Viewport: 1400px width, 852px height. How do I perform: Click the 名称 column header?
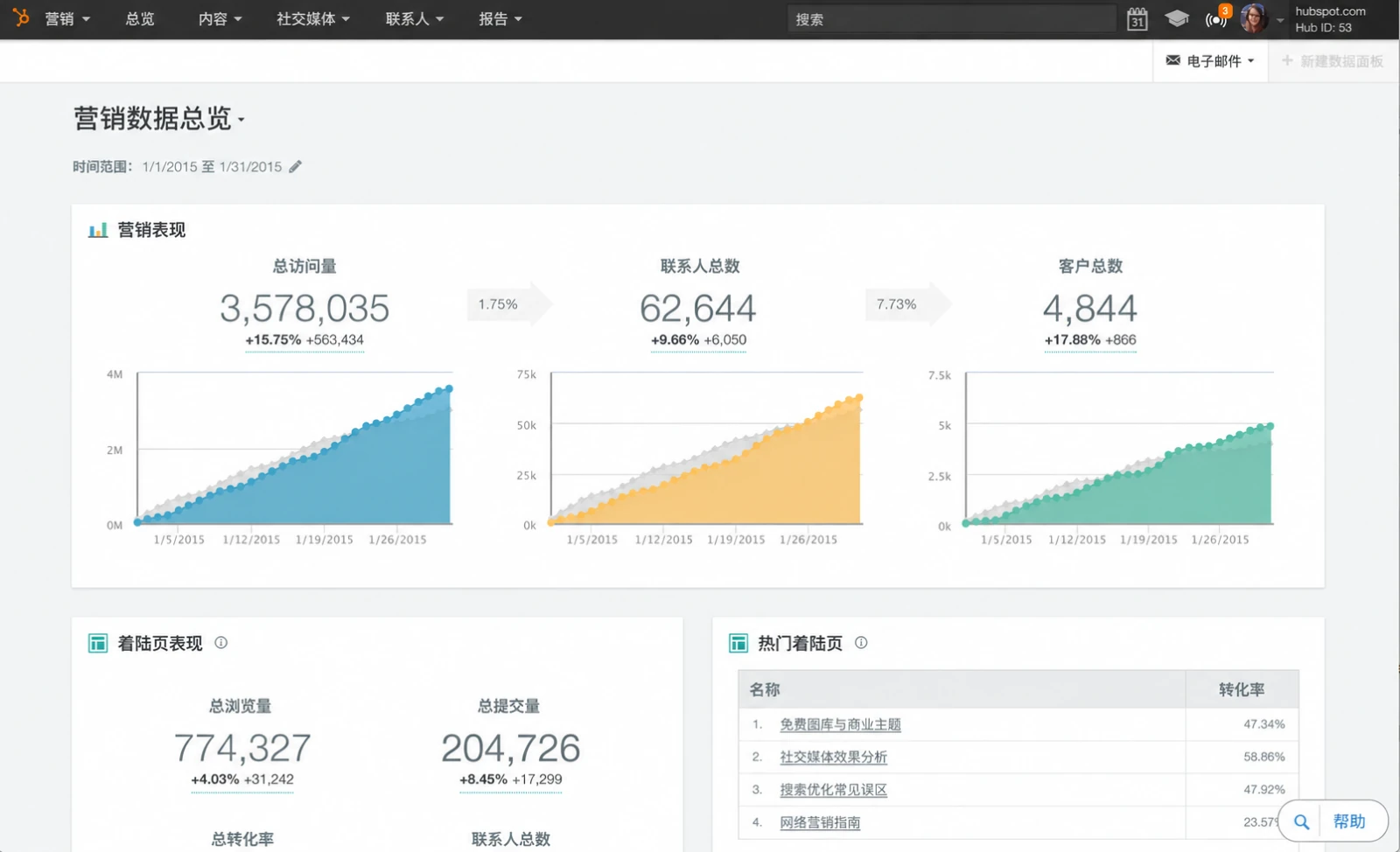[x=962, y=689]
